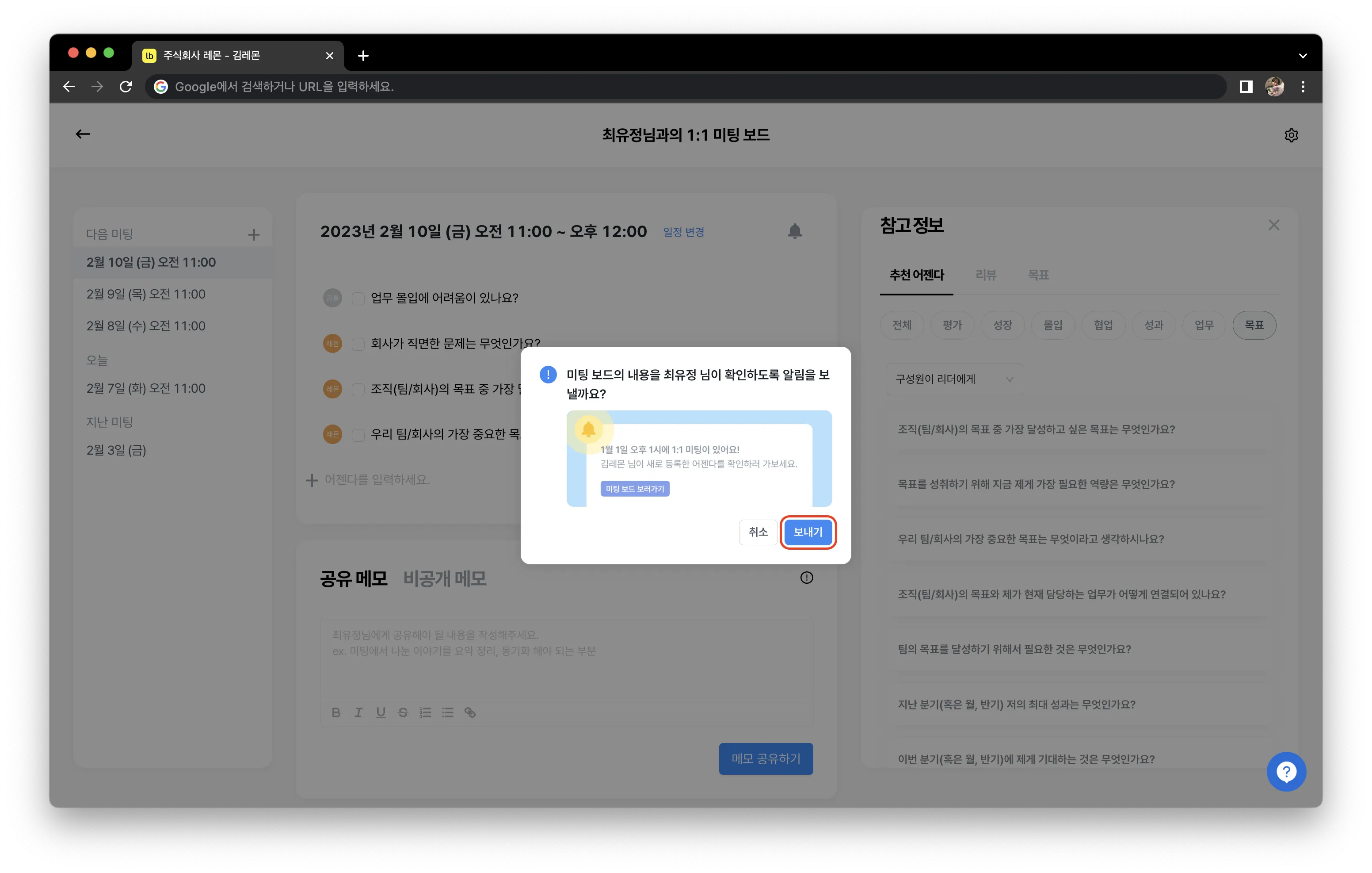
Task: Click the 취소 button in the dialog
Action: point(758,532)
